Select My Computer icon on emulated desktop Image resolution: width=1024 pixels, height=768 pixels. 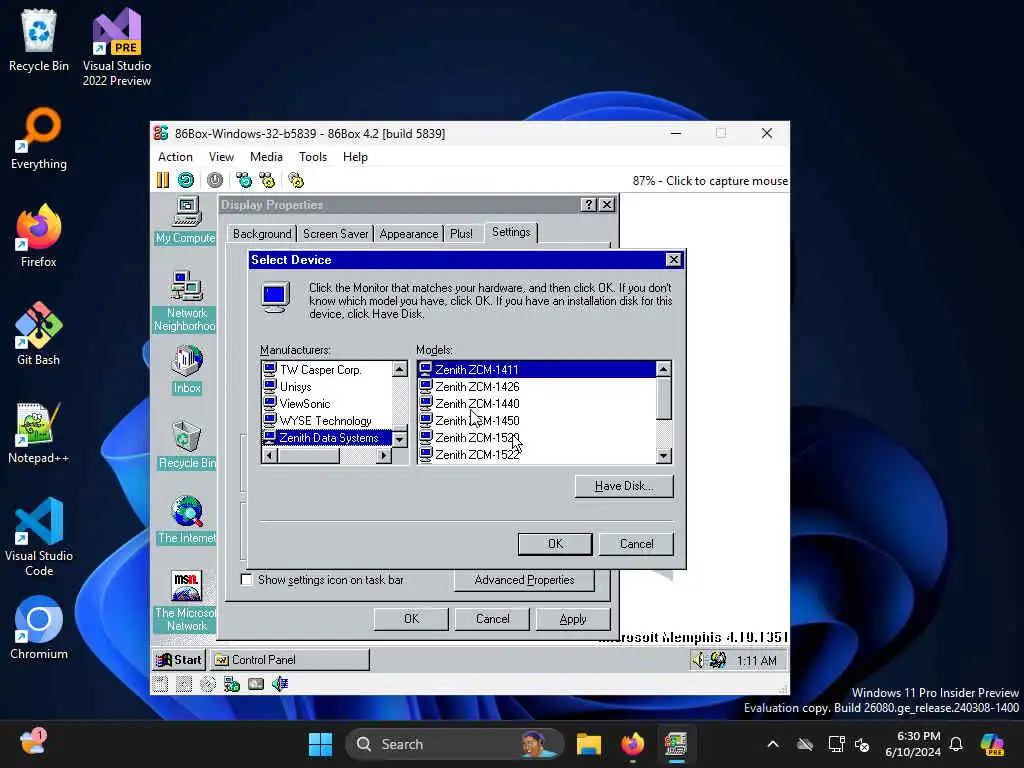pos(186,221)
